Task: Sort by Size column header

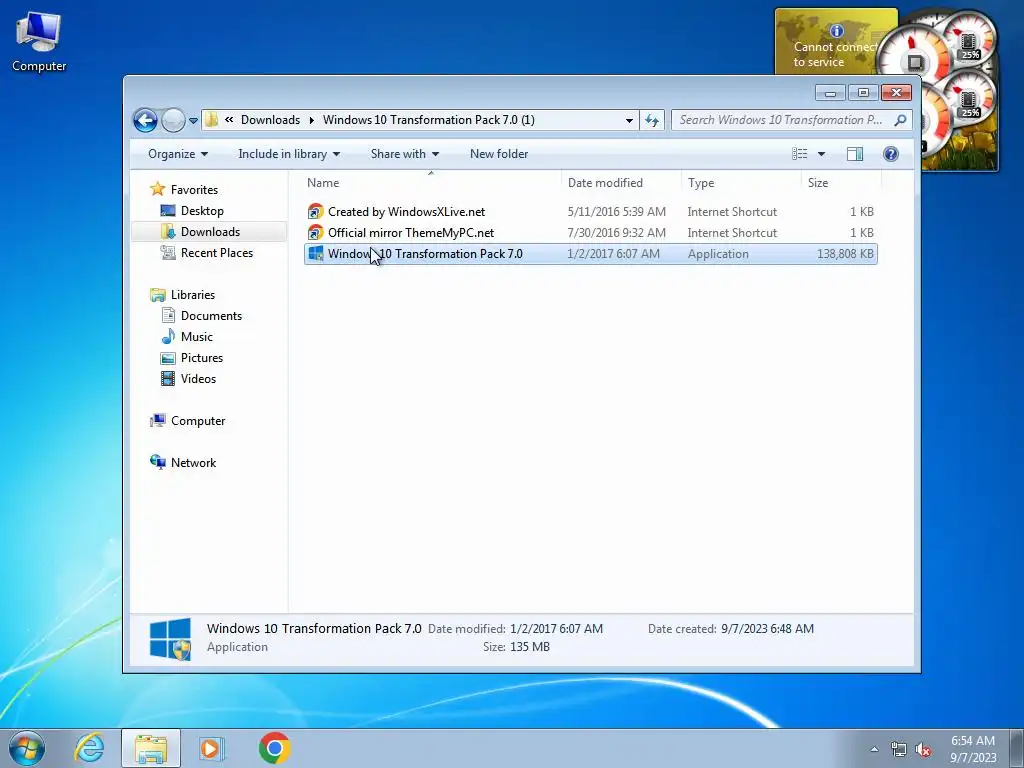Action: (x=841, y=183)
